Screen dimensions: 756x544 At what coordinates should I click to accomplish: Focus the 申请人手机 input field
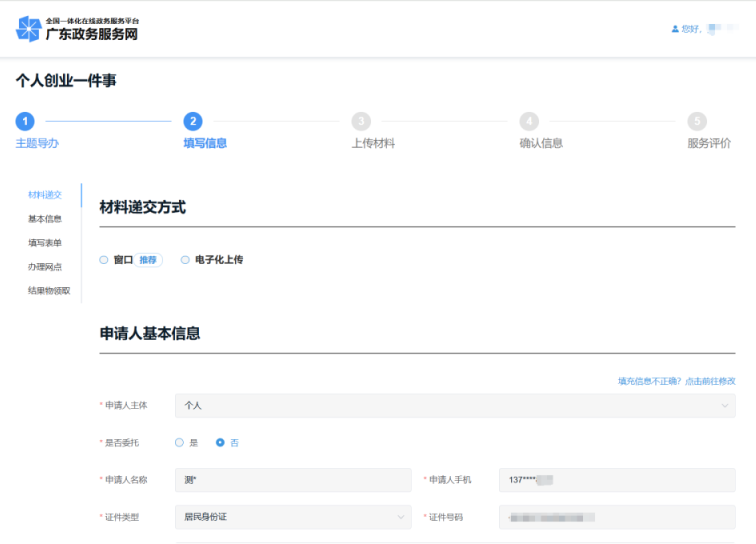click(617, 480)
